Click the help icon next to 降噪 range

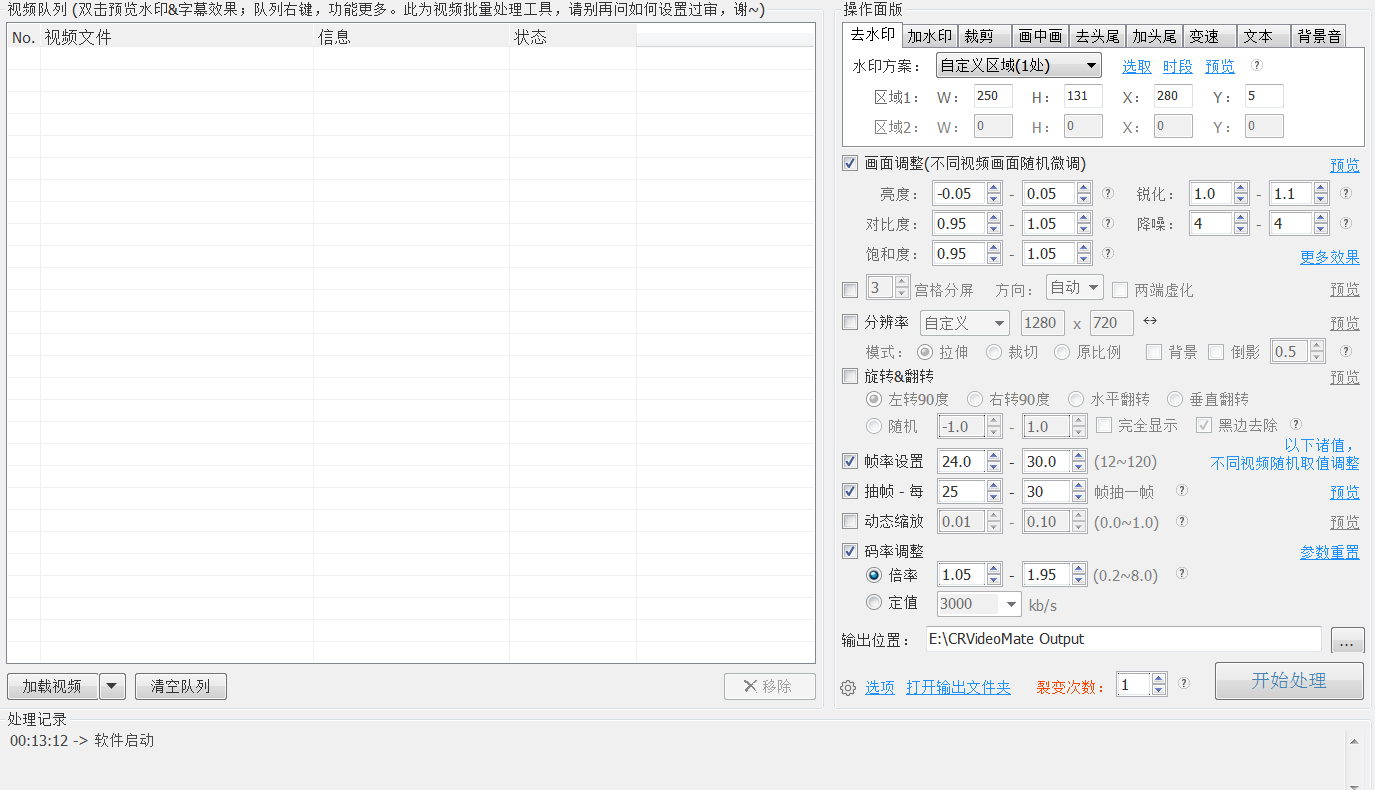pyautogui.click(x=1346, y=224)
